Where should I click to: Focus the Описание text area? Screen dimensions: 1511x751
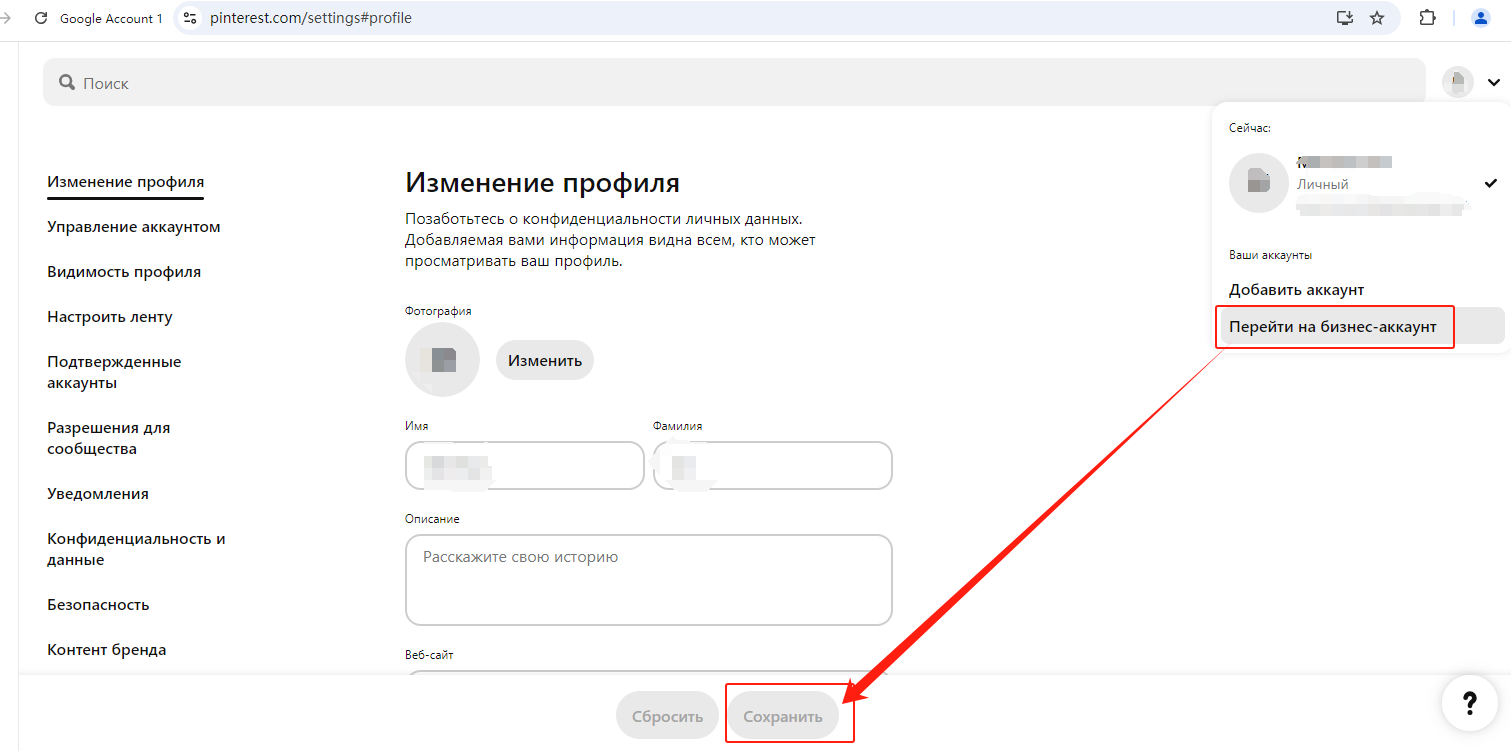click(649, 580)
